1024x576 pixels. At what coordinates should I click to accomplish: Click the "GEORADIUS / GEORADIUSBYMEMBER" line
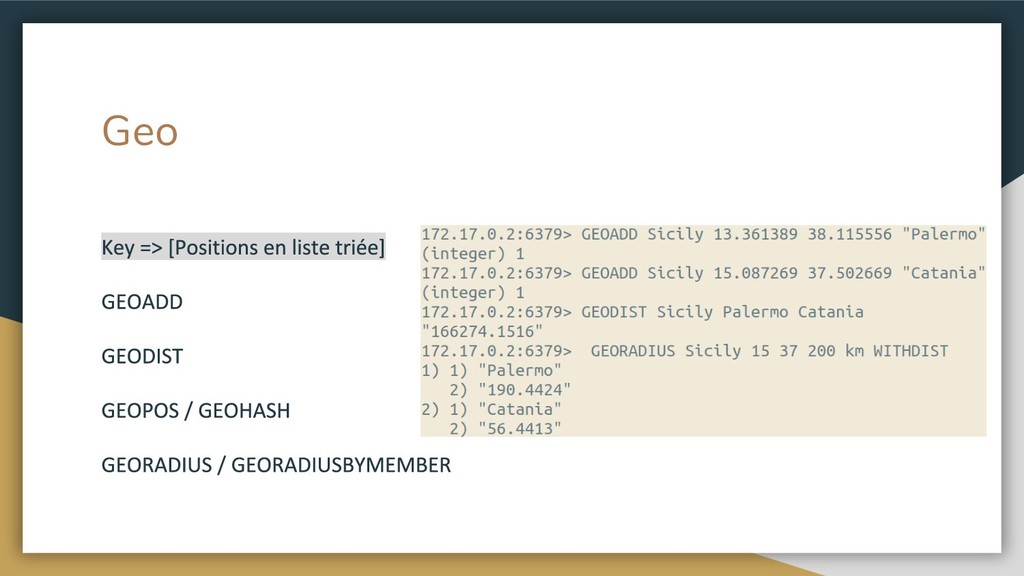[x=276, y=465]
